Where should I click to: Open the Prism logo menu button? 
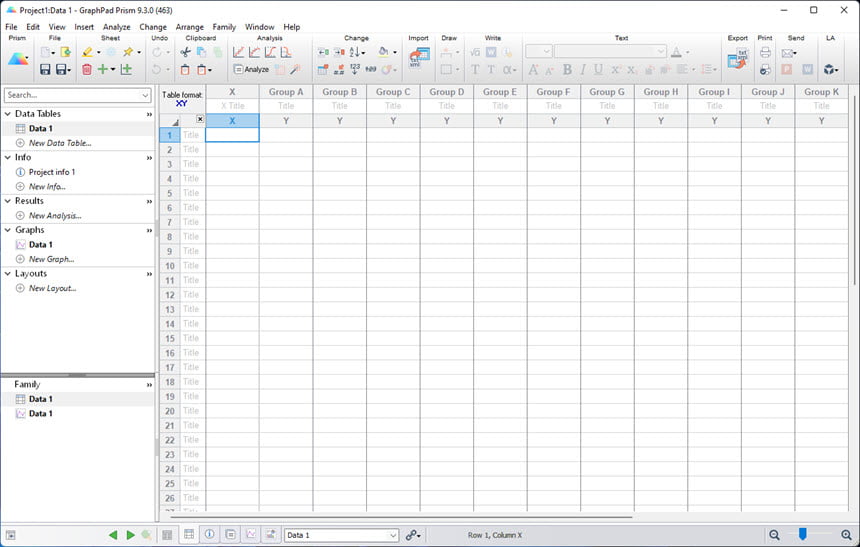click(18, 60)
